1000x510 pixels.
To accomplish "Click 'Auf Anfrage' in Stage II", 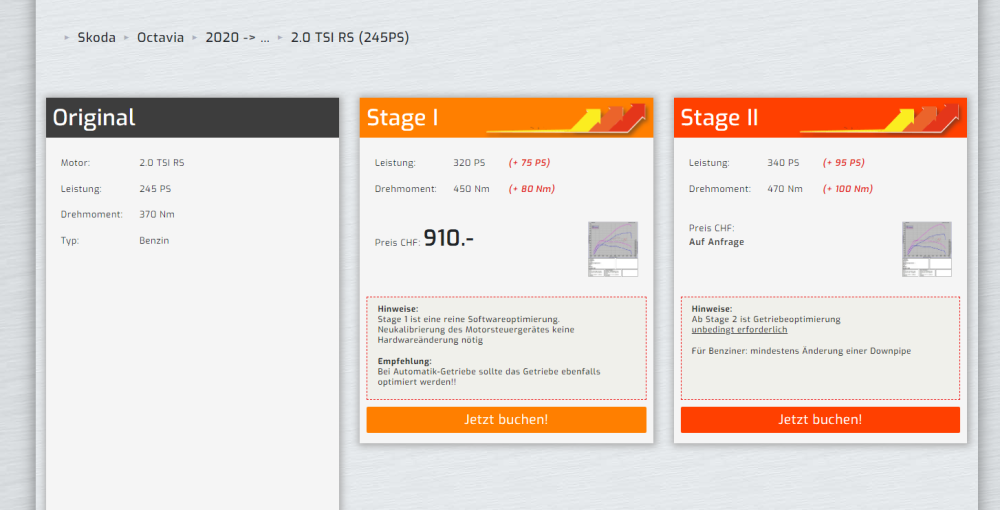I will pos(716,242).
